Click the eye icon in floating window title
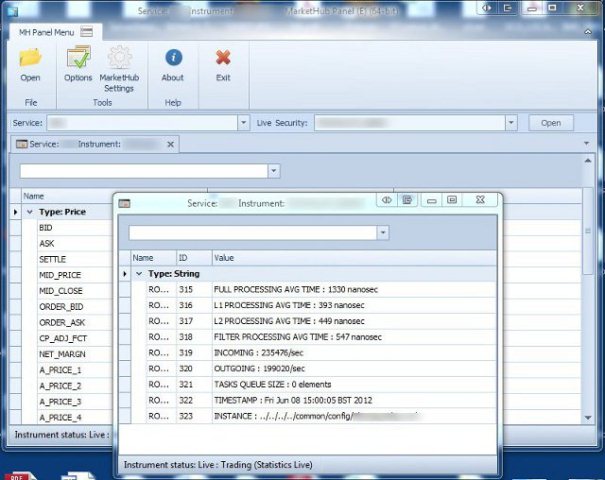Screen dimensions: 605x480 386,201
